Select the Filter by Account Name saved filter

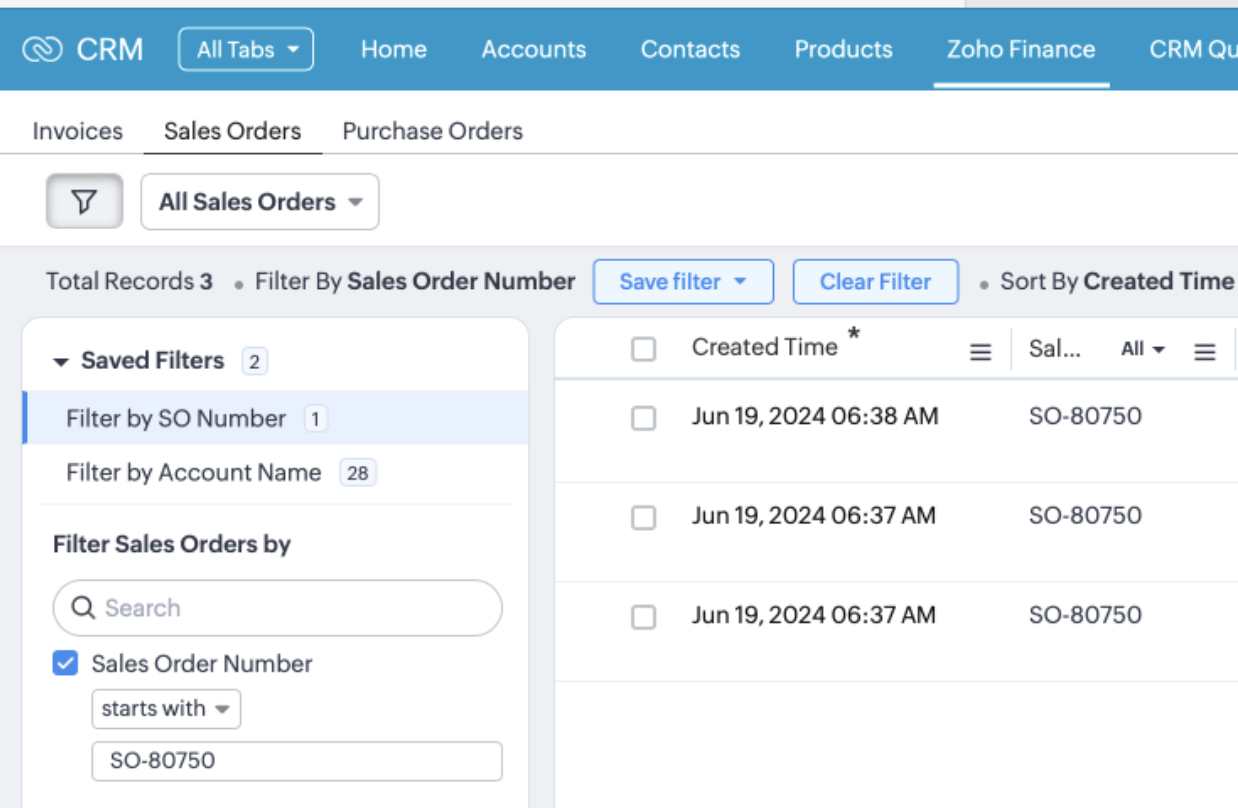[194, 472]
